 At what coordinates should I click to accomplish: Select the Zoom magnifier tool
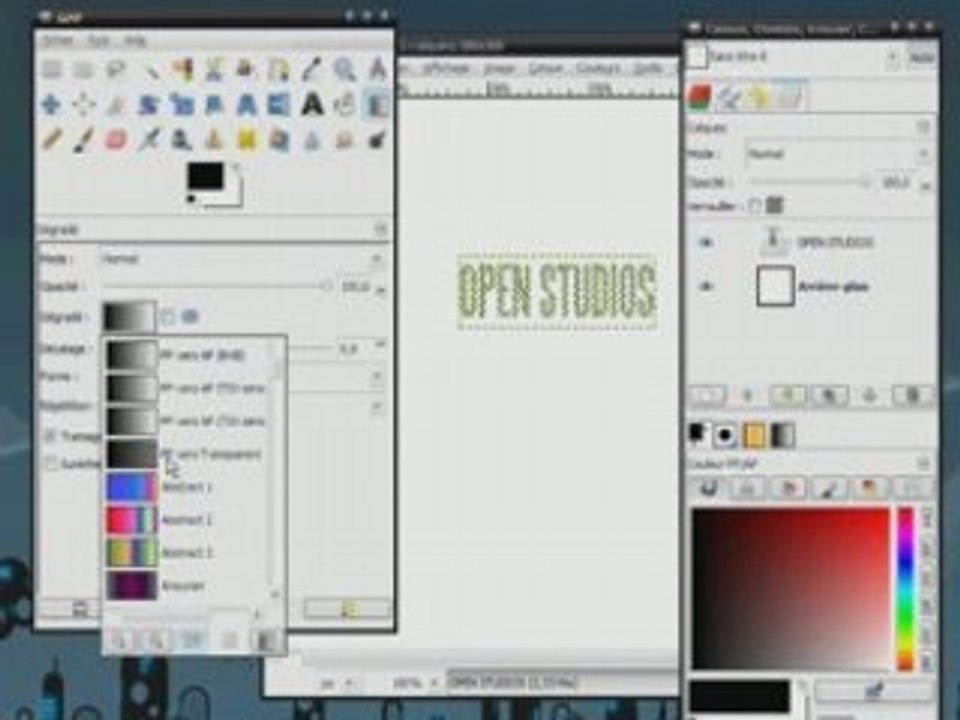coord(345,69)
